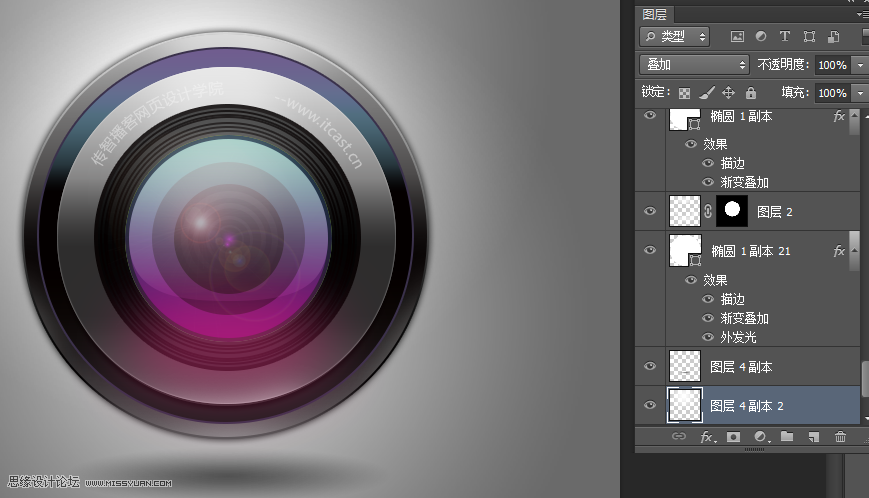This screenshot has width=869, height=498.
Task: Click the type layer filter icon
Action: click(785, 37)
